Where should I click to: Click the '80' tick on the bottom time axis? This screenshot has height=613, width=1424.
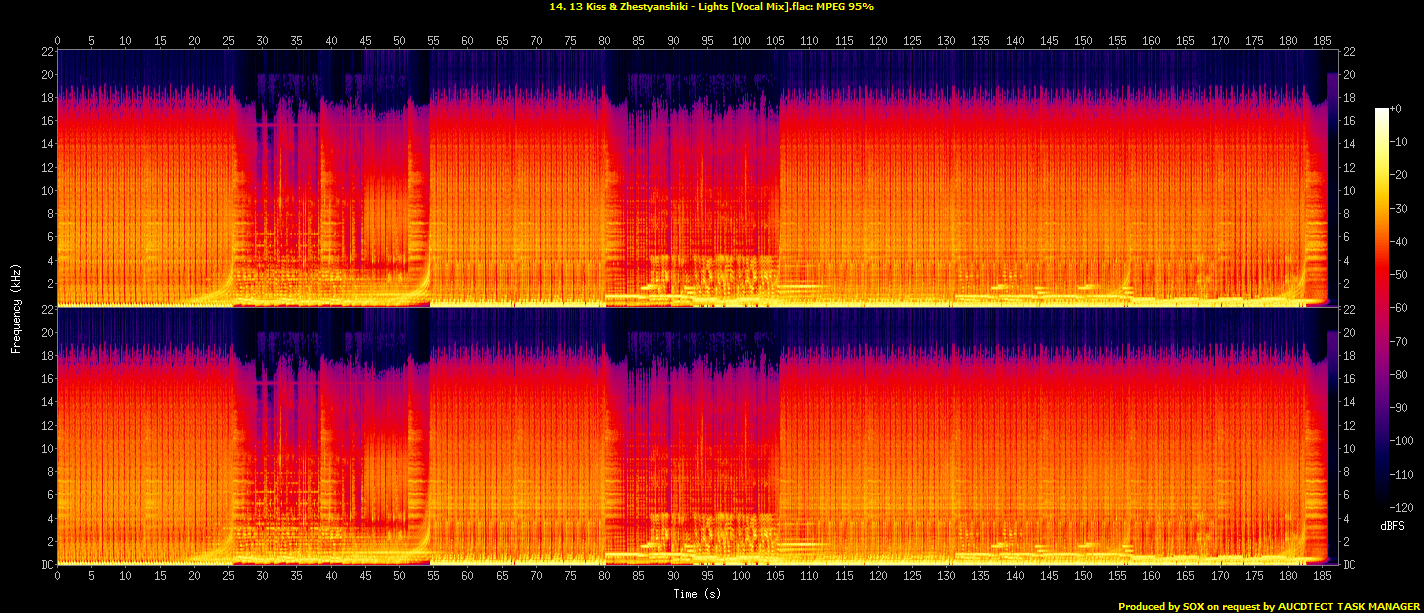point(604,576)
